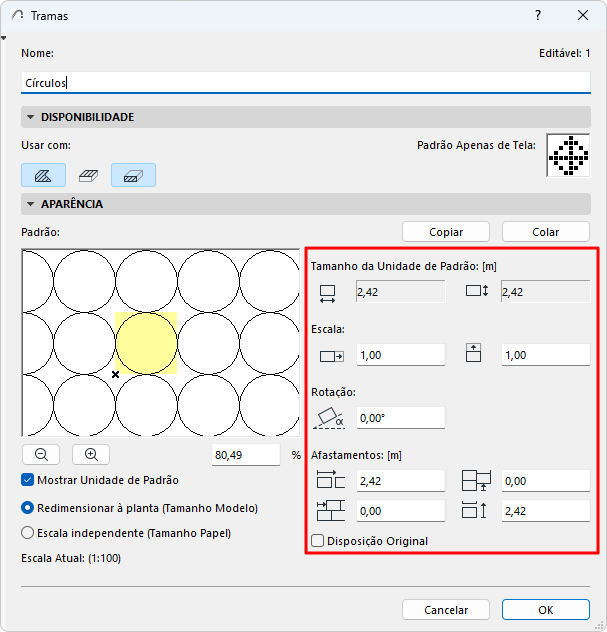Uncheck Mostrar Unidade de Padrão
Screen dimensions: 607x632
click(27, 480)
